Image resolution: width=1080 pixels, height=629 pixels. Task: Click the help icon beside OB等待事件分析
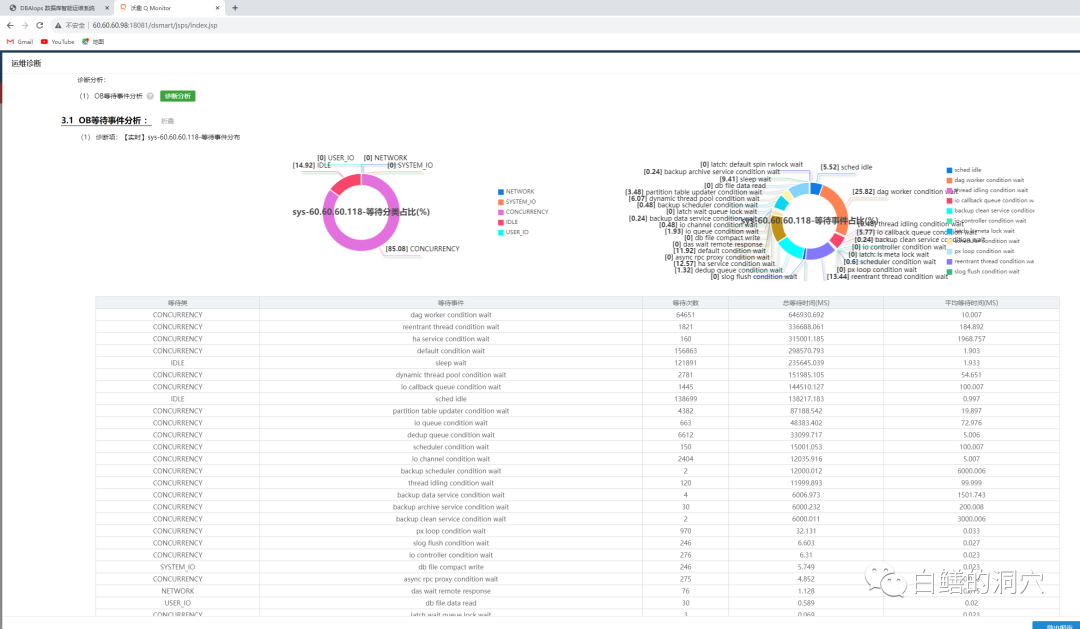150,96
